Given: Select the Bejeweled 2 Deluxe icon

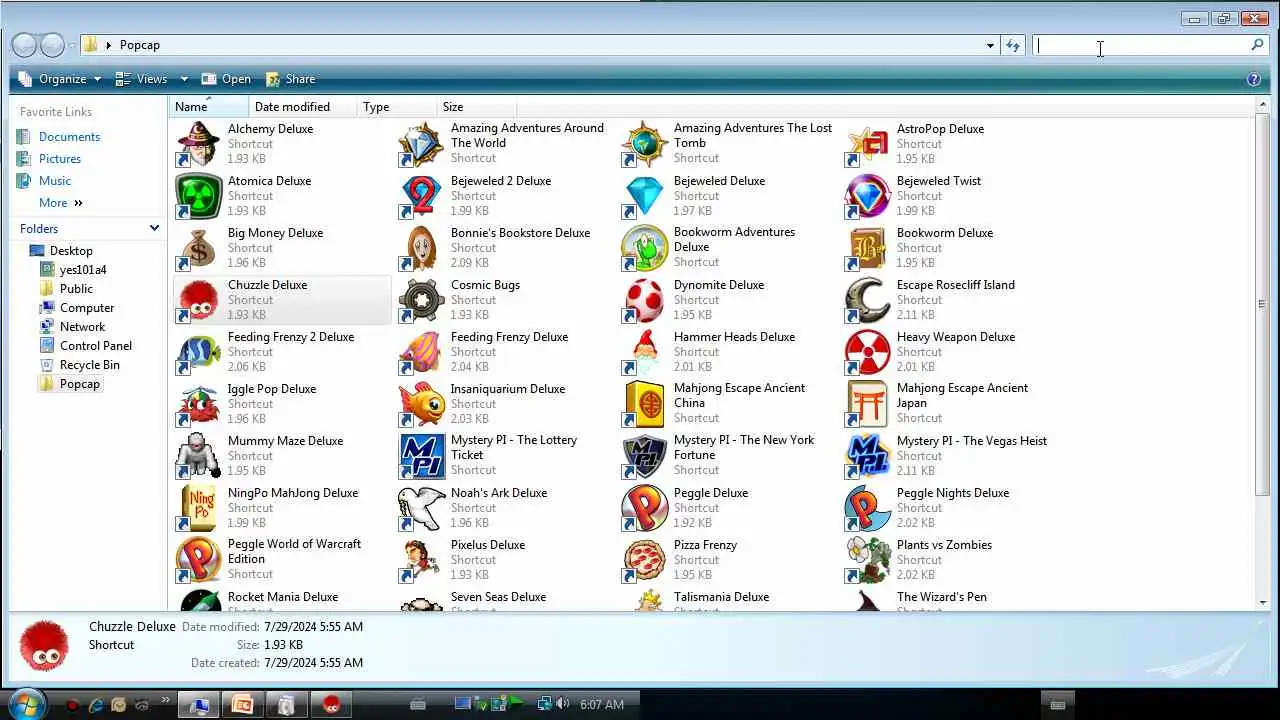Looking at the screenshot, I should [421, 196].
